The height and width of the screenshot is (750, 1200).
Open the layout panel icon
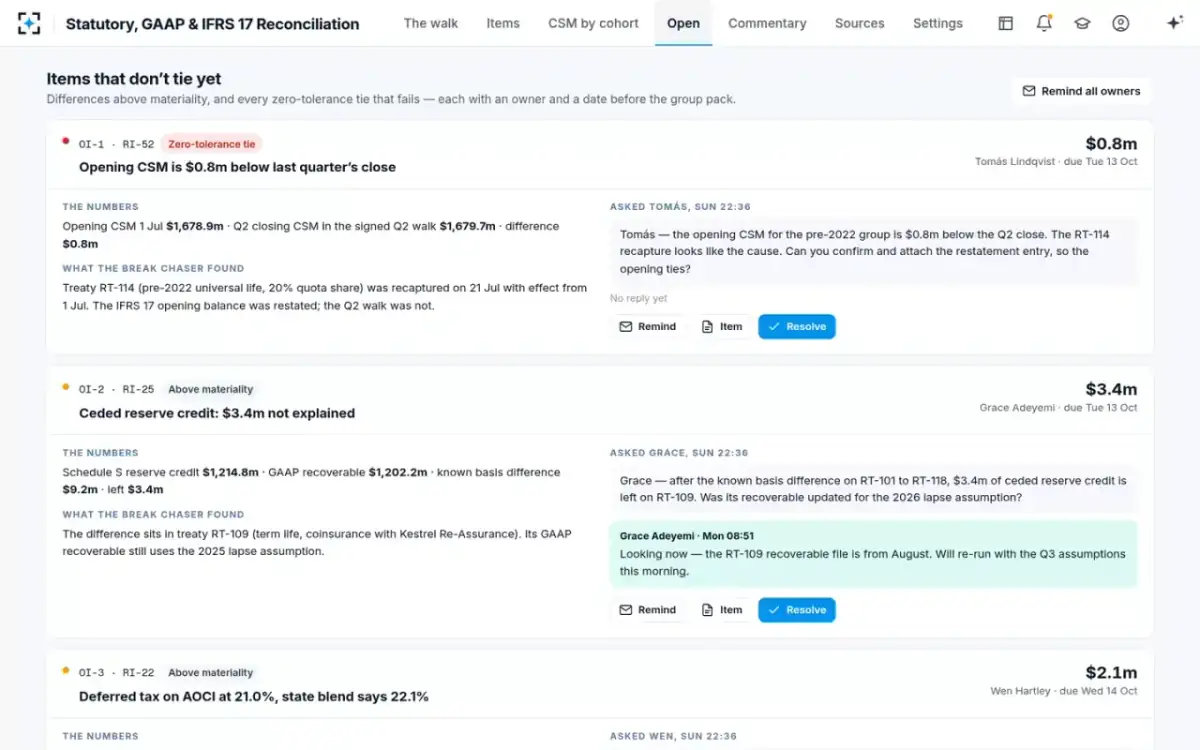click(1006, 23)
